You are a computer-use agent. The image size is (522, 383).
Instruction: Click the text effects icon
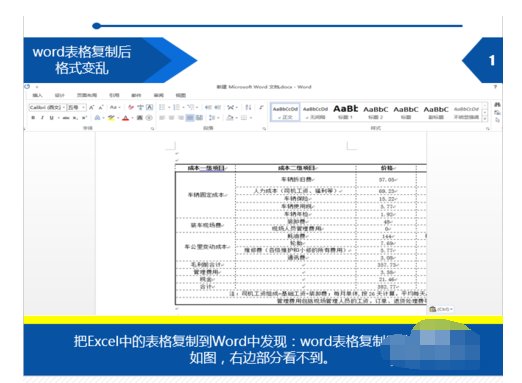click(97, 118)
